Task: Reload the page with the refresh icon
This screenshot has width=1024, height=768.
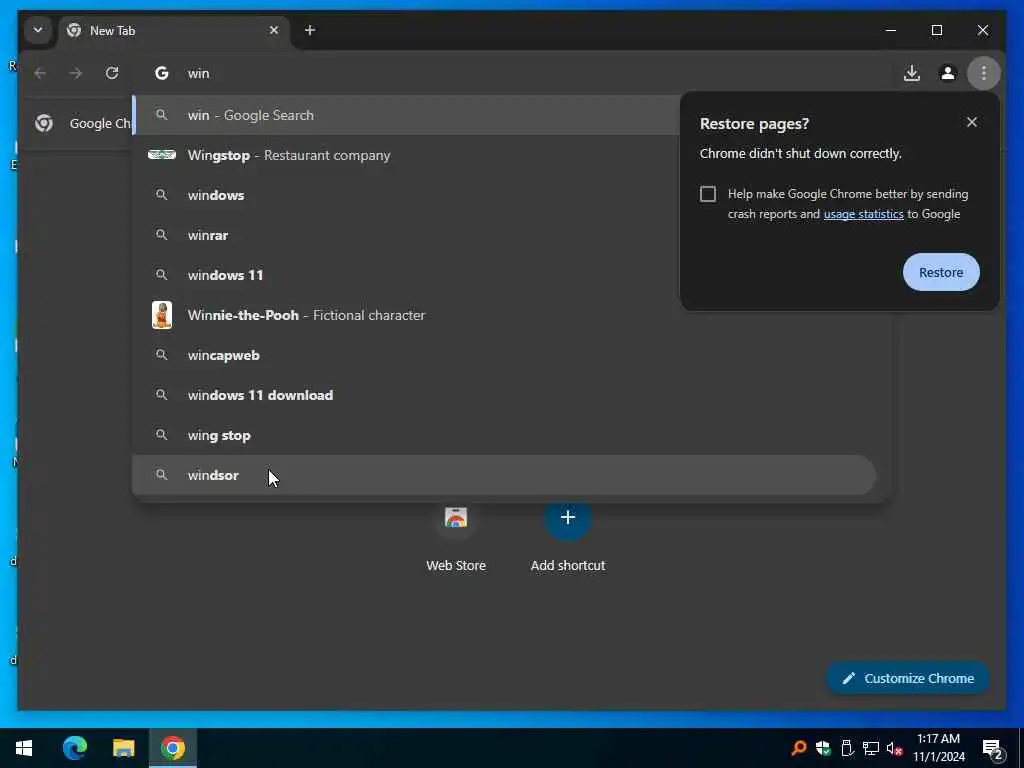Action: 112,73
